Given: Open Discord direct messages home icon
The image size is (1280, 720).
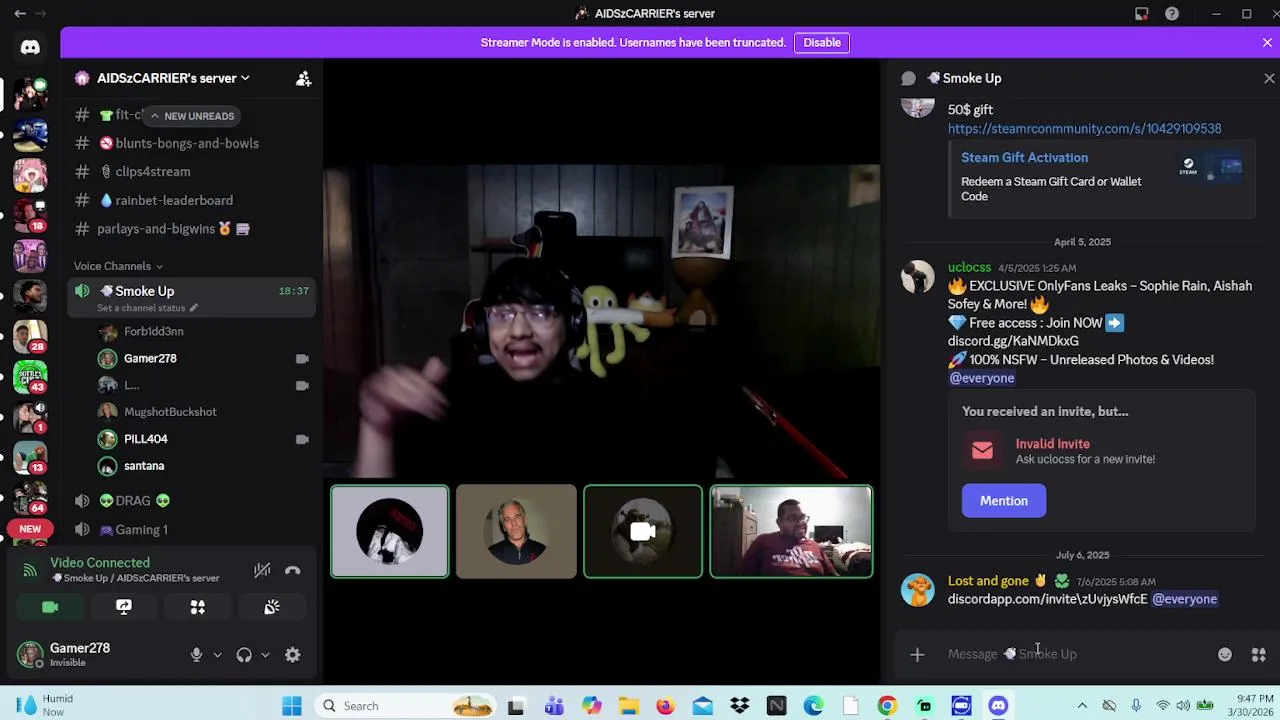Looking at the screenshot, I should pos(30,47).
